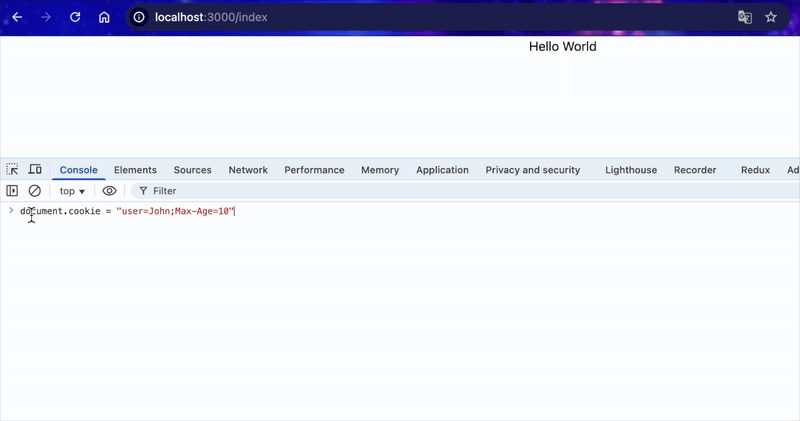
Task: Switch to the Elements tab
Action: 135,170
